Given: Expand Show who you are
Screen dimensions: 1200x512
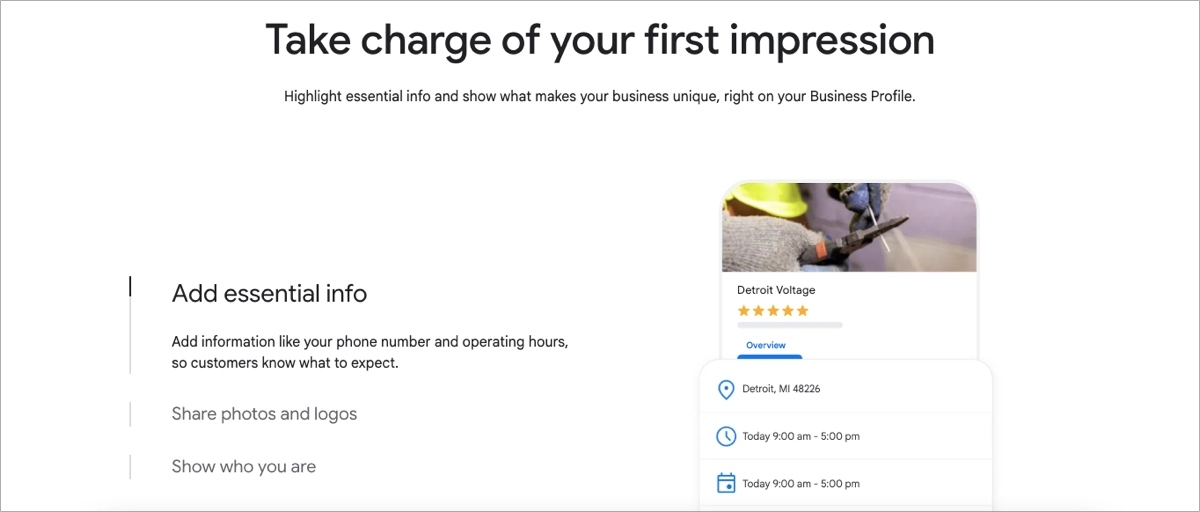Looking at the screenshot, I should pyautogui.click(x=244, y=466).
